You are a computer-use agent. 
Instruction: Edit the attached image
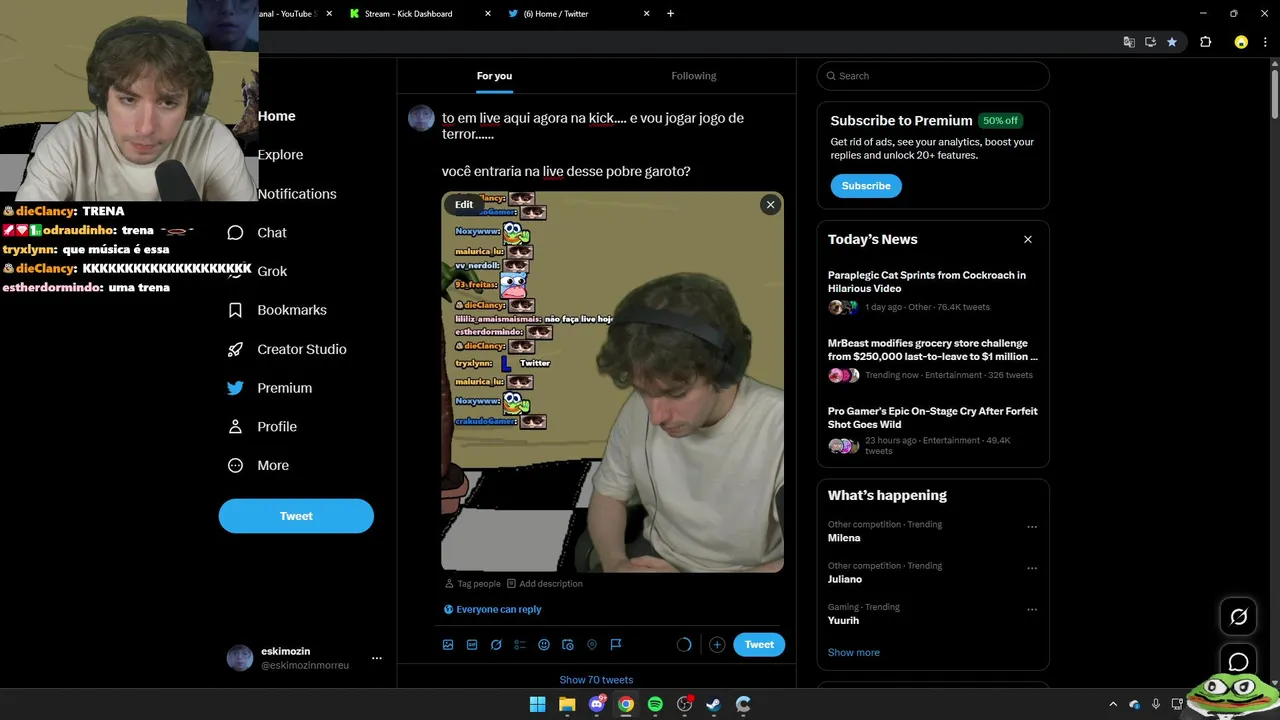click(x=464, y=204)
